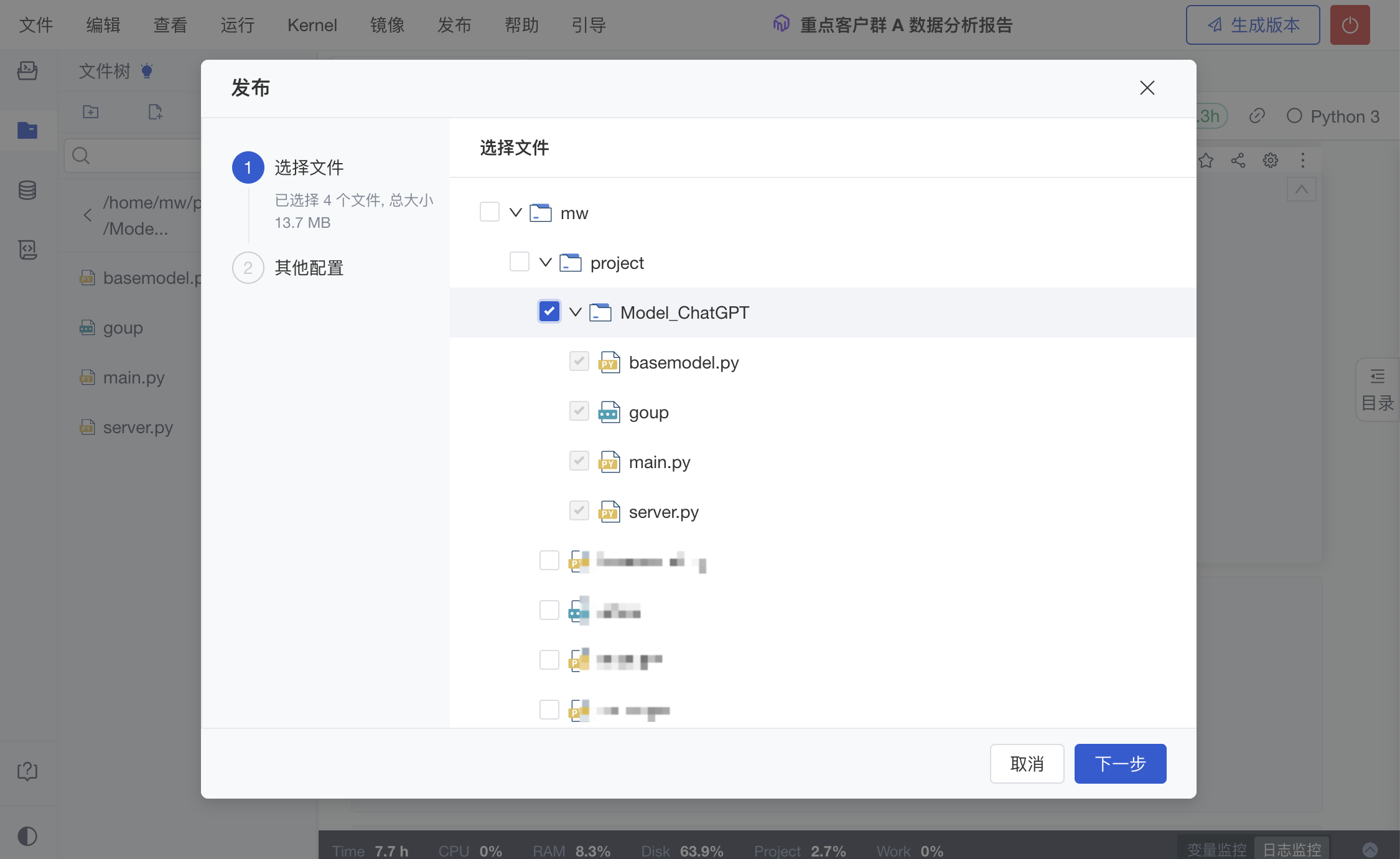Open the Kernel menu
Screen dimensions: 1400x859
[312, 26]
